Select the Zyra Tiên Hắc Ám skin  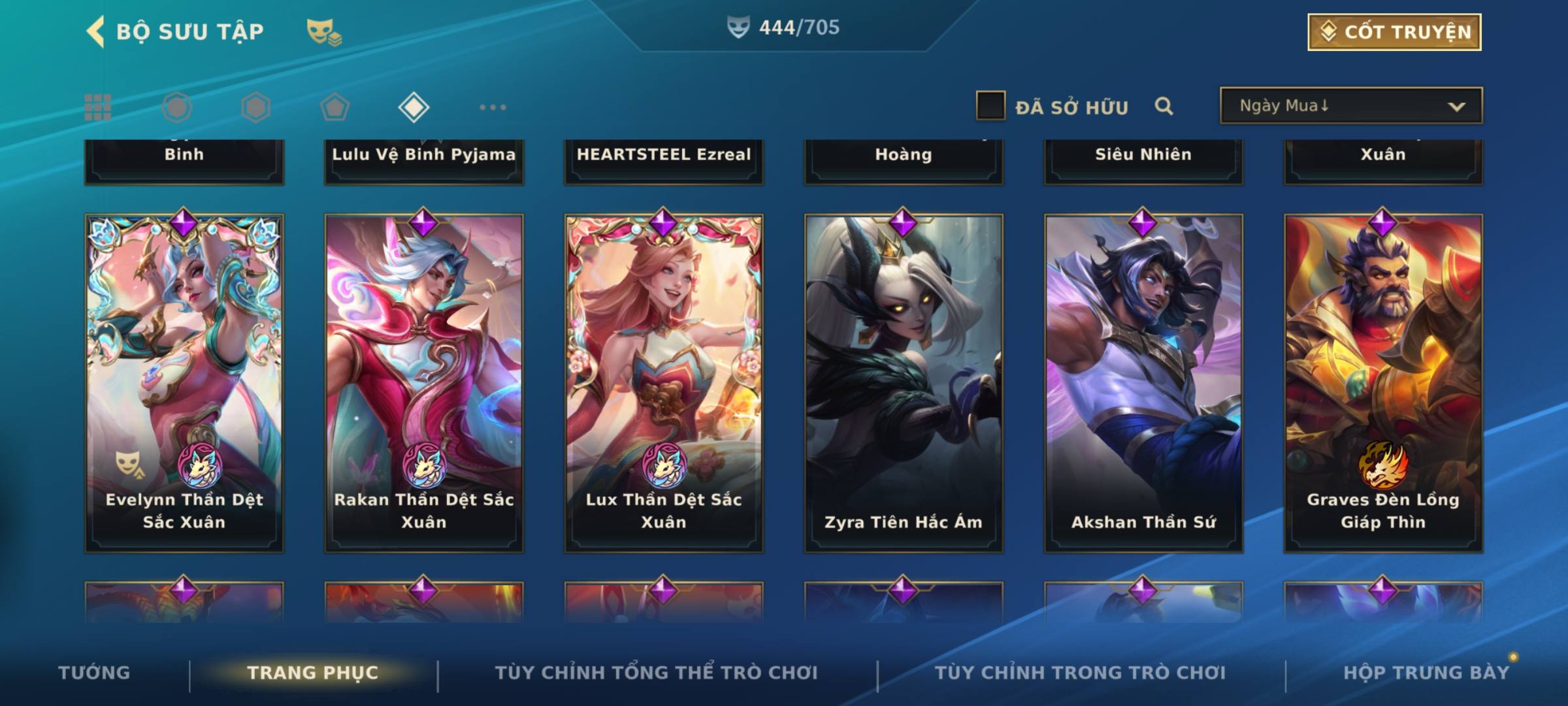[904, 384]
